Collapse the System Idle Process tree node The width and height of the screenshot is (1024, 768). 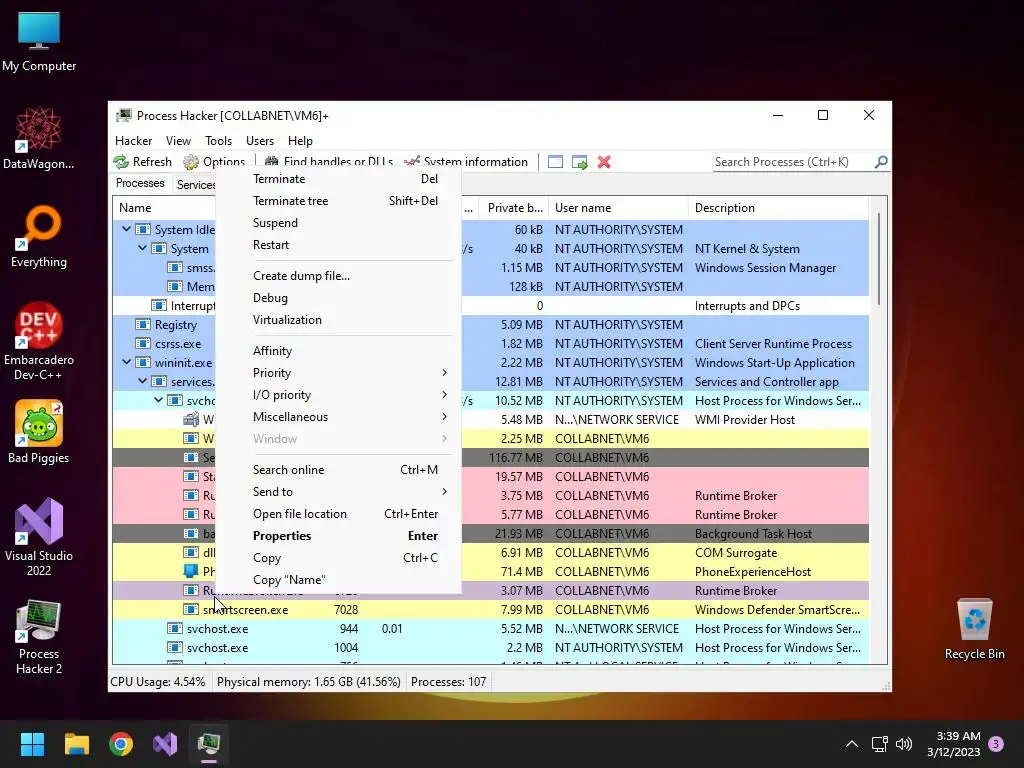coord(126,229)
